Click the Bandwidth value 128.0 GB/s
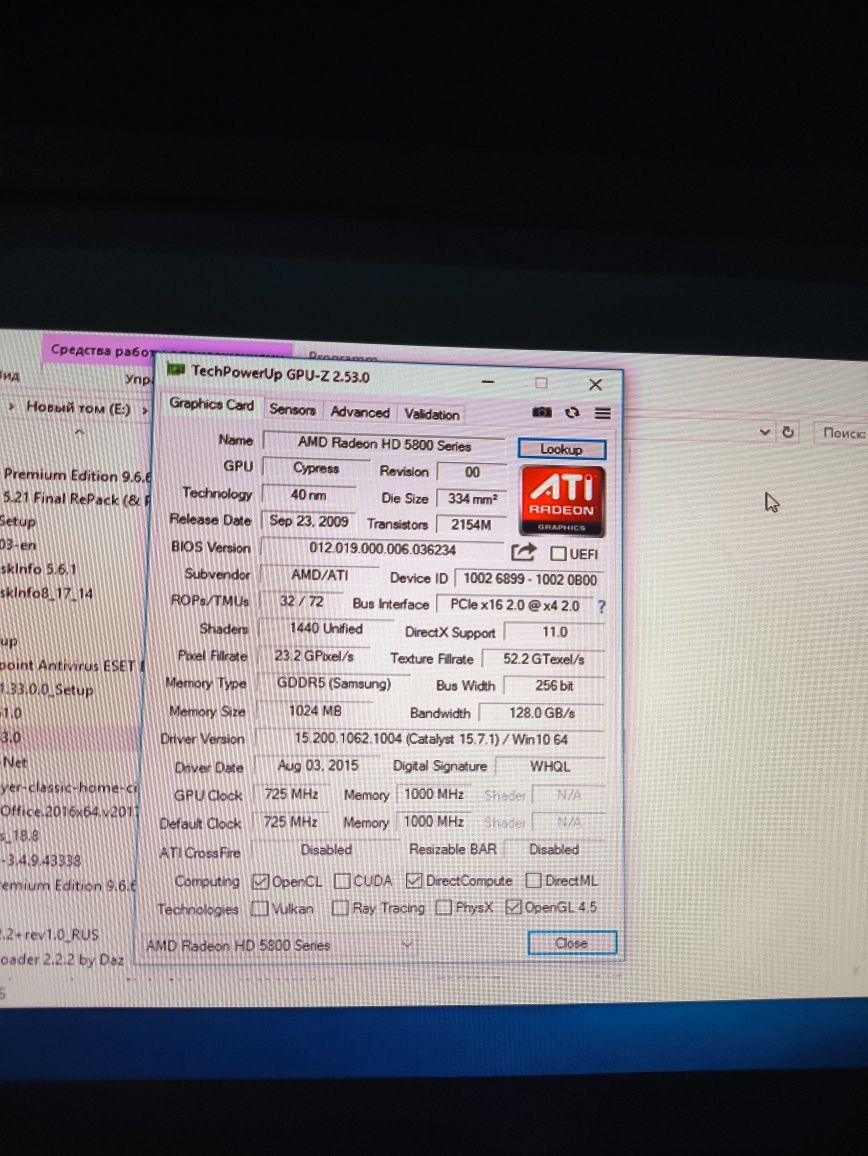 542,713
